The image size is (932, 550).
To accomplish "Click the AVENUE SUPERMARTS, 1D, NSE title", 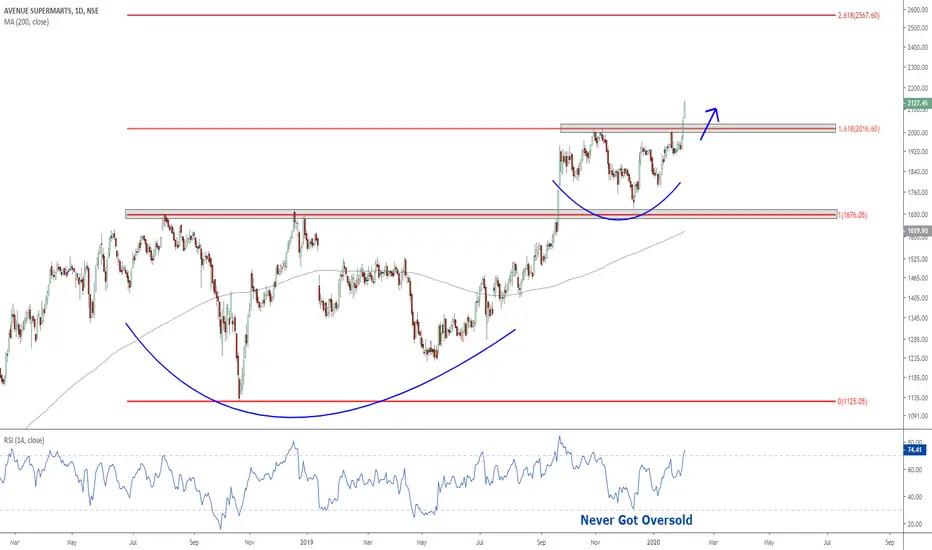I will (x=51, y=11).
